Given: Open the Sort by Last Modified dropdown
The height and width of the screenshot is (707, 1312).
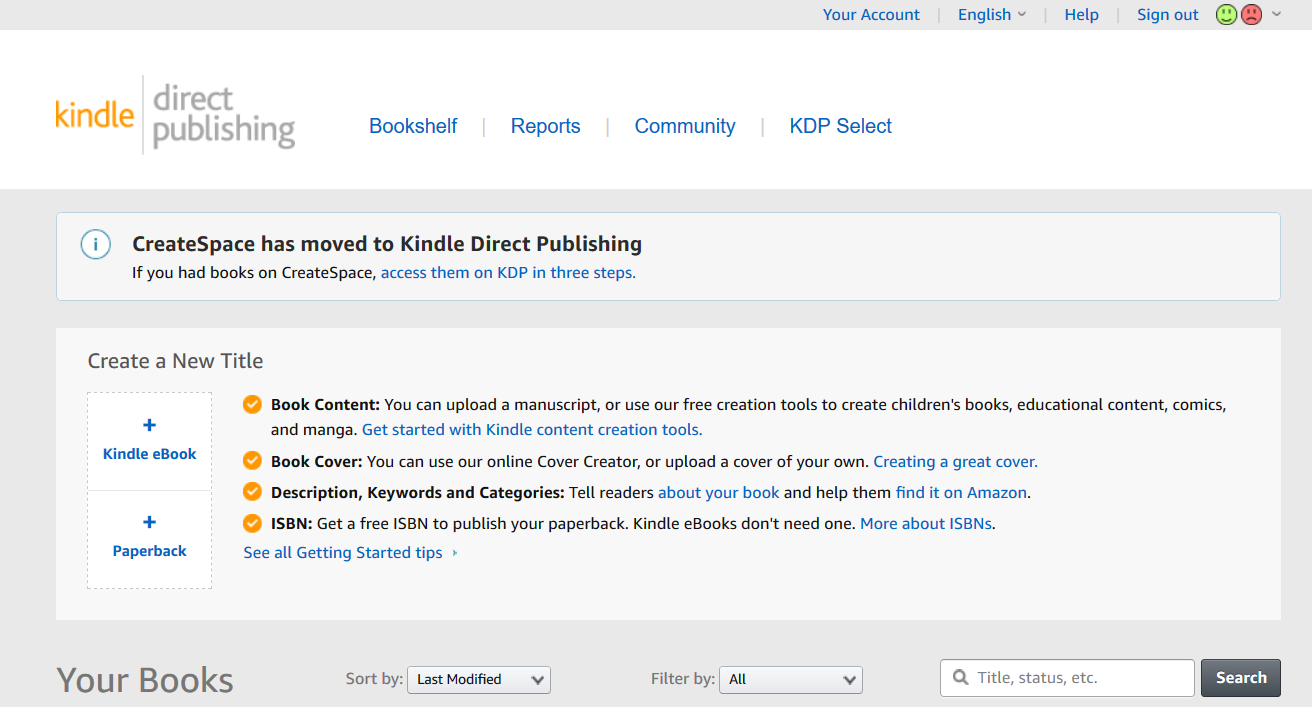Looking at the screenshot, I should [479, 680].
